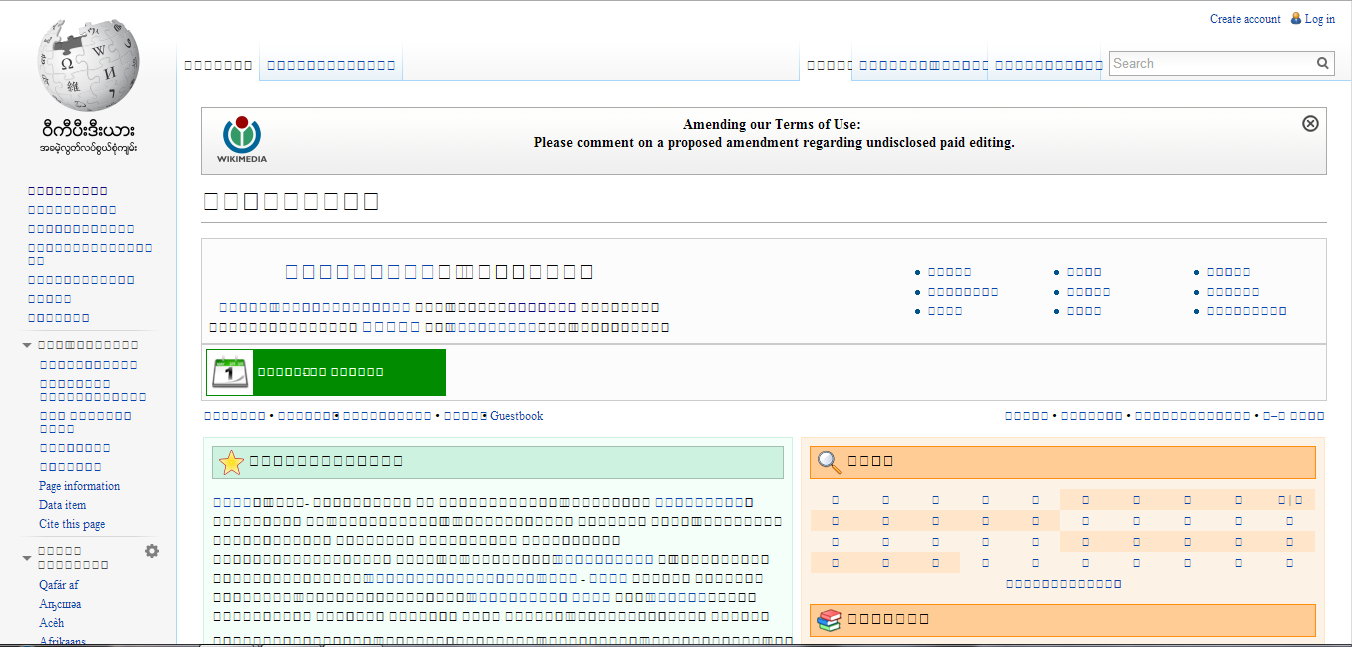The image size is (1352, 647).
Task: Click the user icon beside Log in
Action: (x=1296, y=18)
